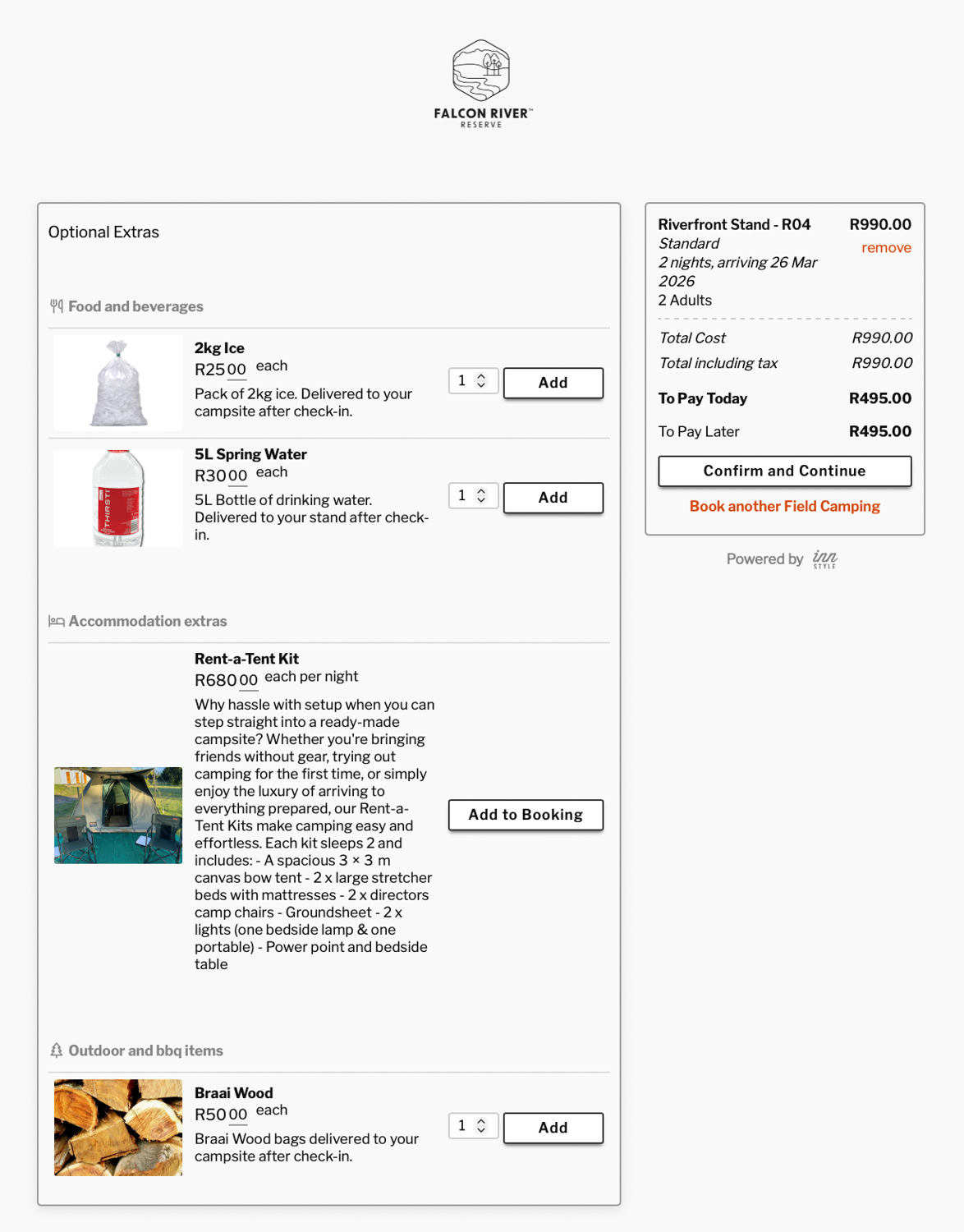Click the bell icon beside Outdoor and bbq items
This screenshot has height=1232, width=964.
[57, 1050]
